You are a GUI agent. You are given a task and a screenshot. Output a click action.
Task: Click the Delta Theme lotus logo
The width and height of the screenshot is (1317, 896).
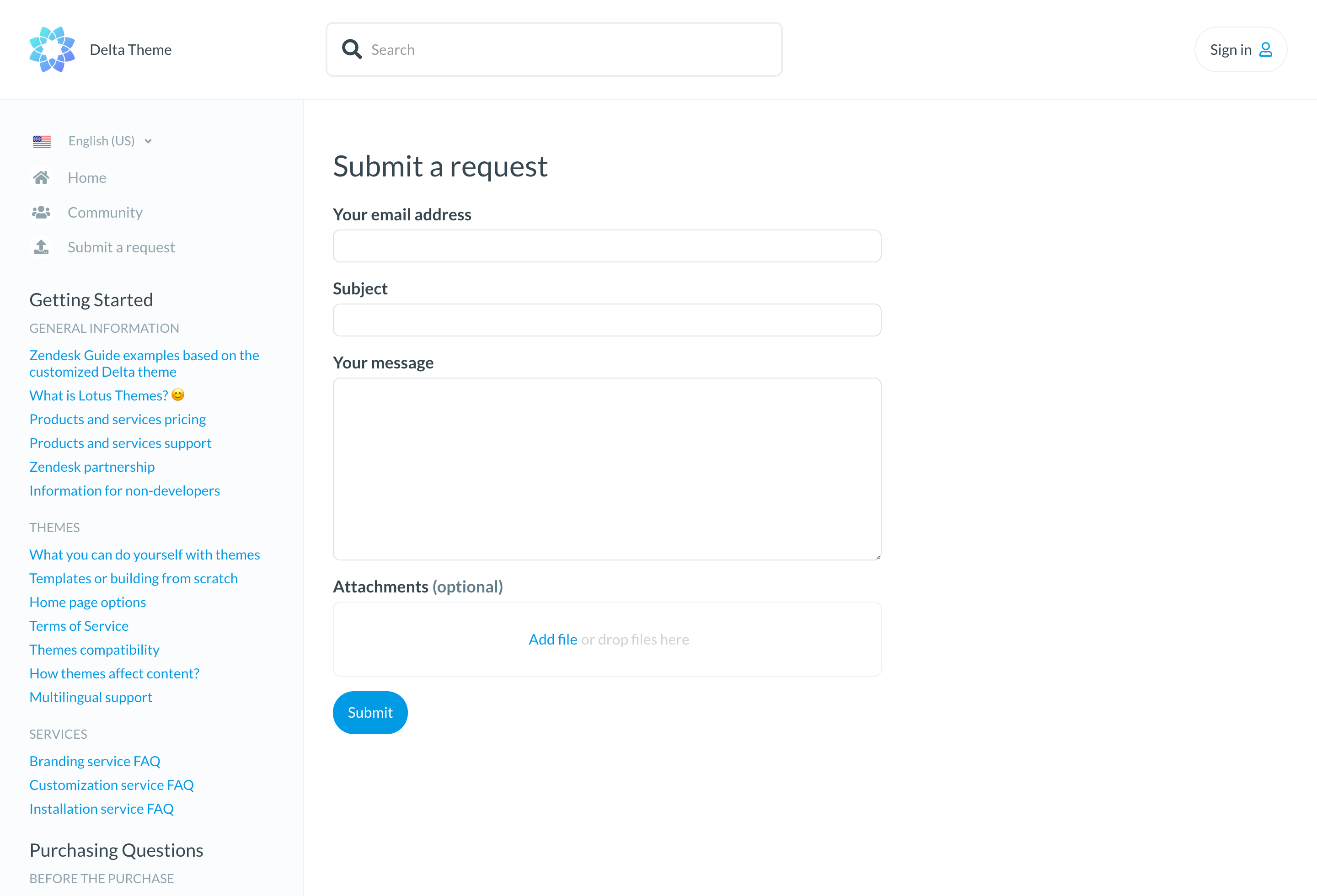click(x=52, y=49)
